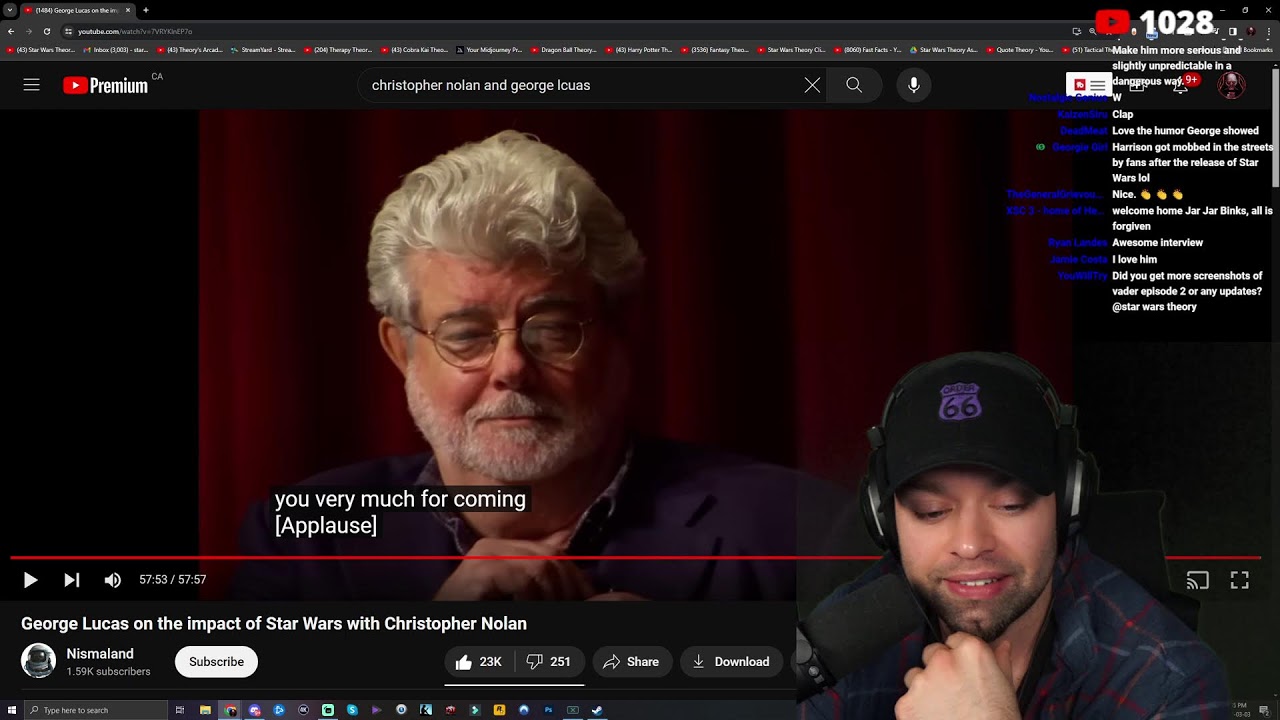Open YouTube notifications bell

(1180, 86)
